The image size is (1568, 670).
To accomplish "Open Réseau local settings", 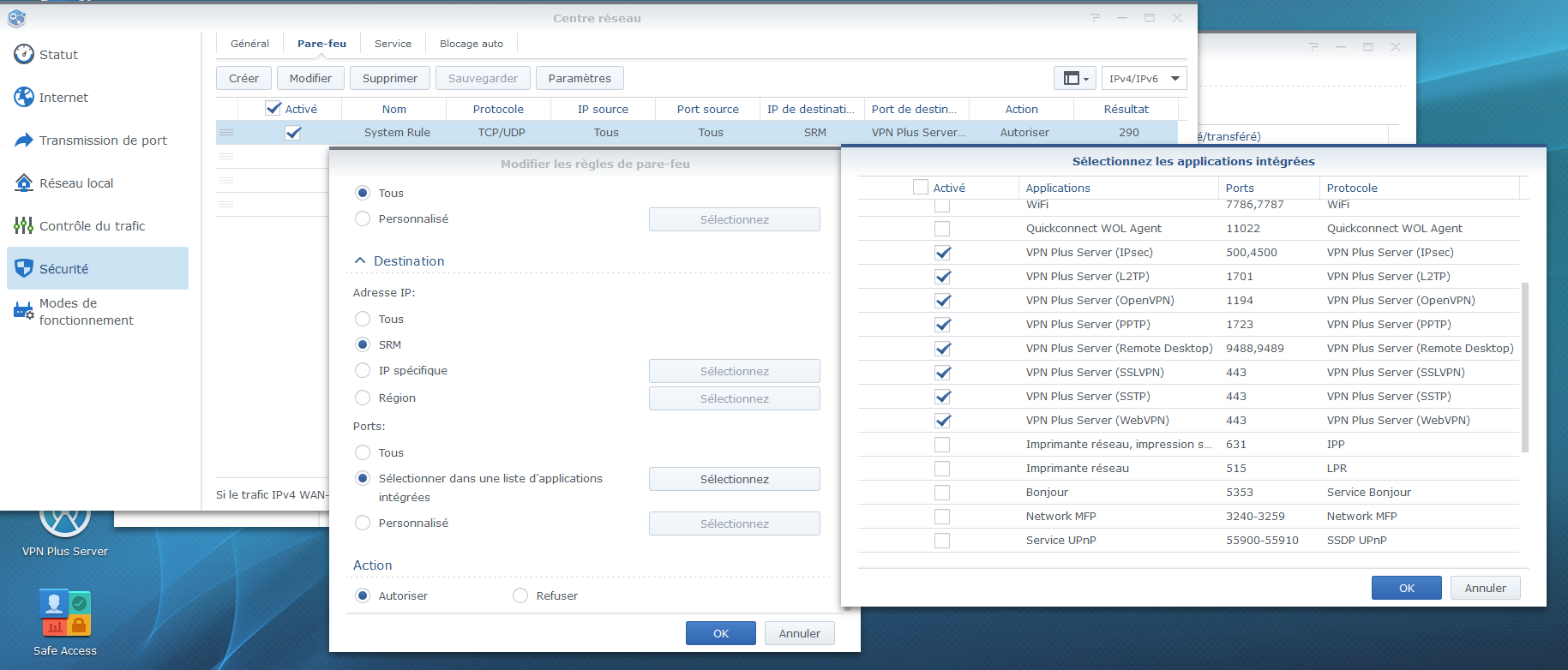I will [x=76, y=183].
